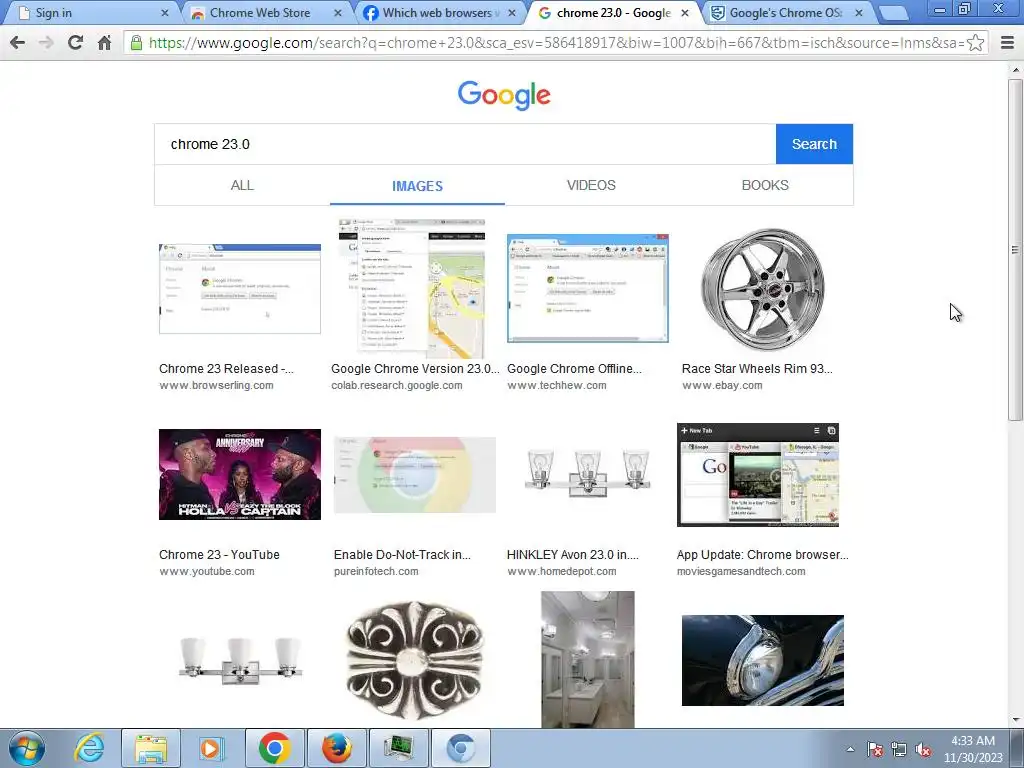Open the Windows Start menu orb
This screenshot has width=1024, height=768.
point(27,748)
